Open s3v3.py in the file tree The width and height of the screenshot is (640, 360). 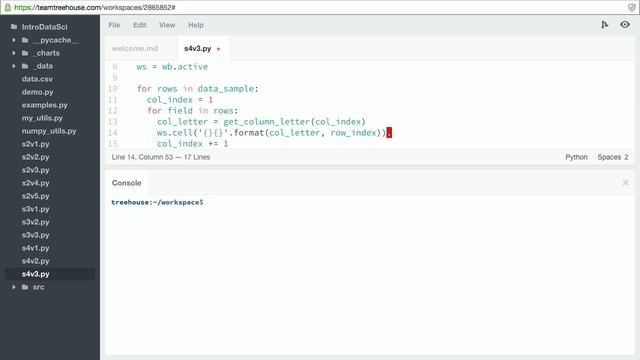point(36,236)
